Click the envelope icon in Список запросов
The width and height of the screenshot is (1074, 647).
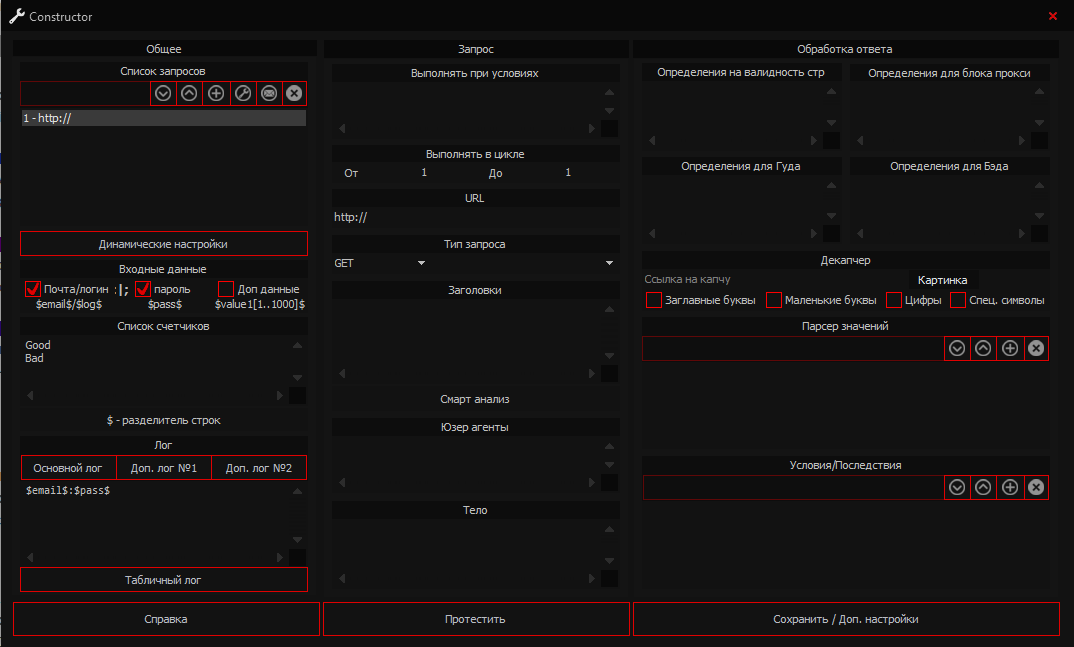pos(269,93)
